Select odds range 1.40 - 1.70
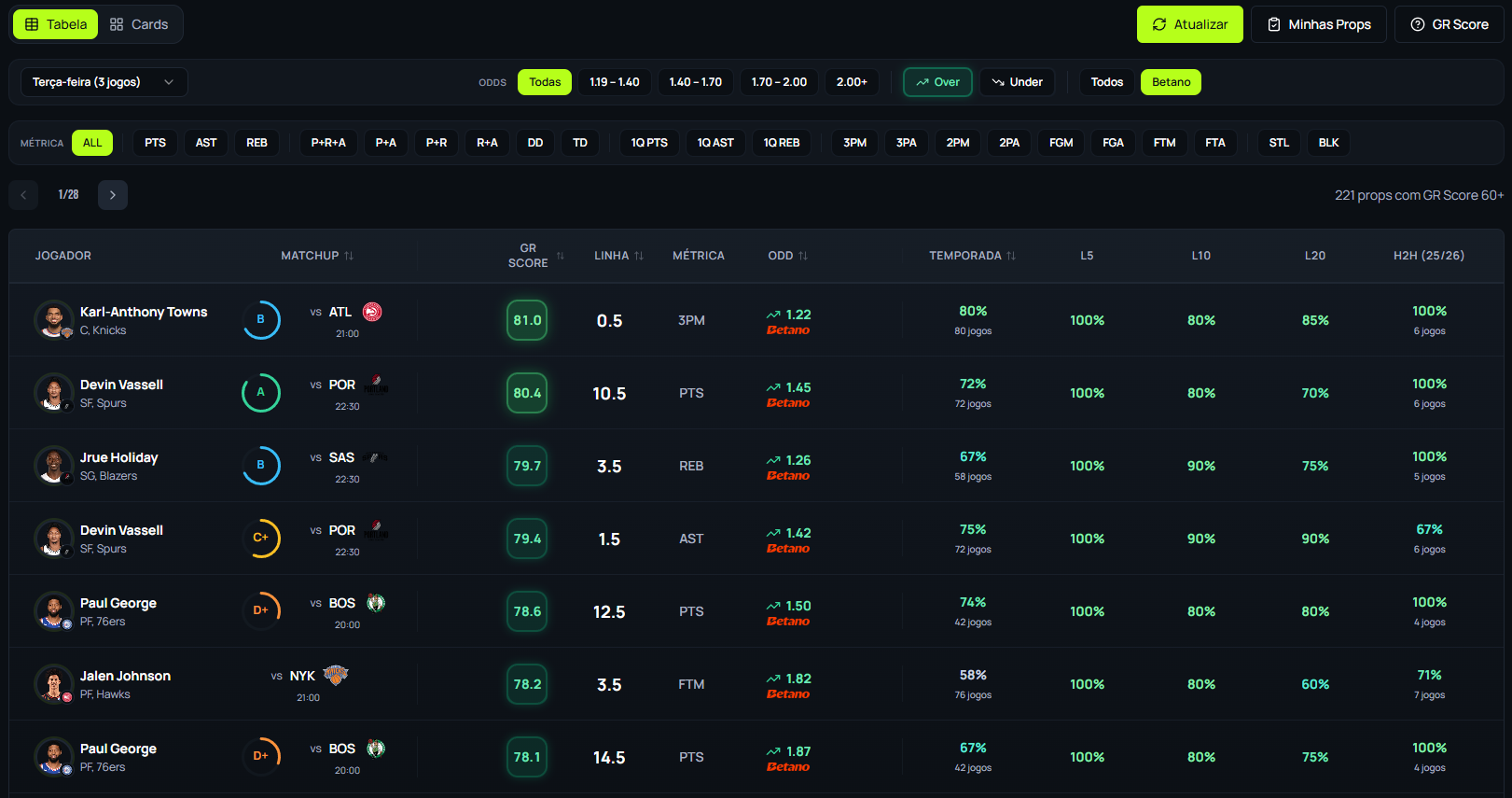Screen dimensions: 1512x798 click(x=696, y=82)
